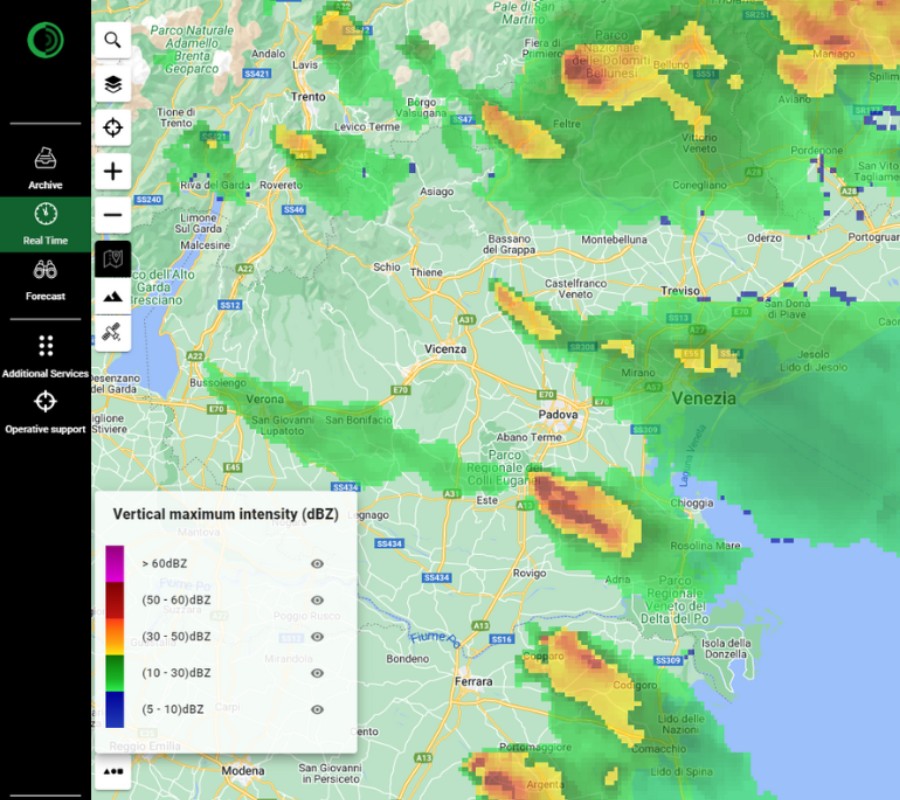This screenshot has height=800, width=900.
Task: Click the orange-yellow (30 - 50)dBZ swatch
Action: (115, 636)
